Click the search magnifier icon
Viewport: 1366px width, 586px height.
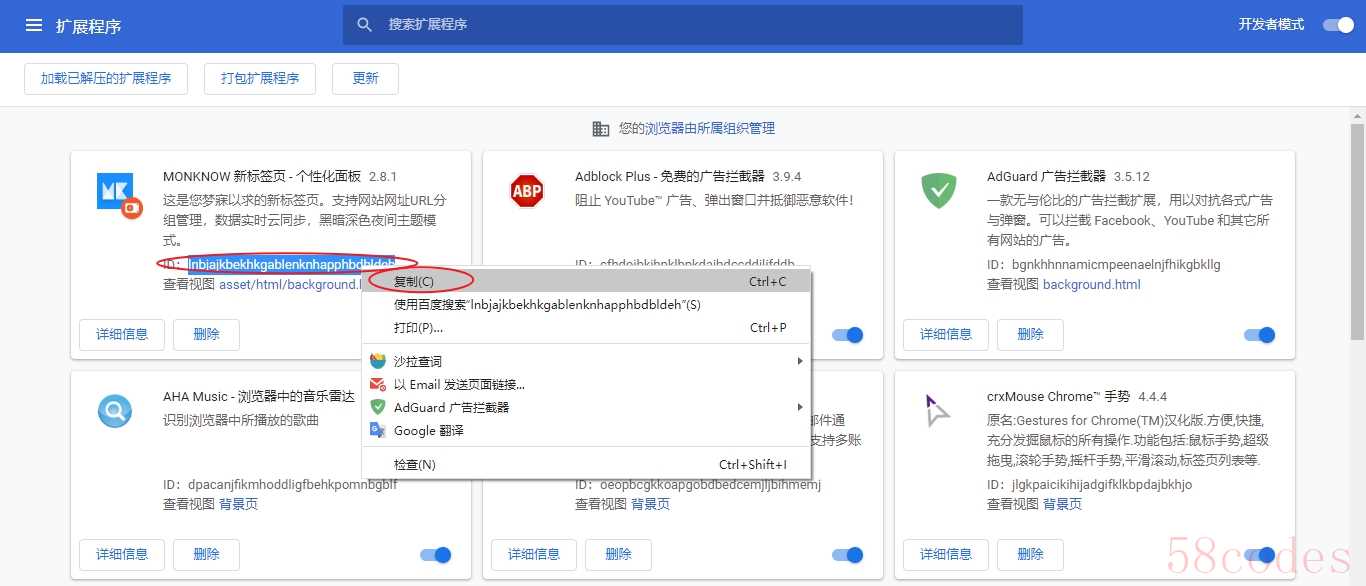pos(365,24)
